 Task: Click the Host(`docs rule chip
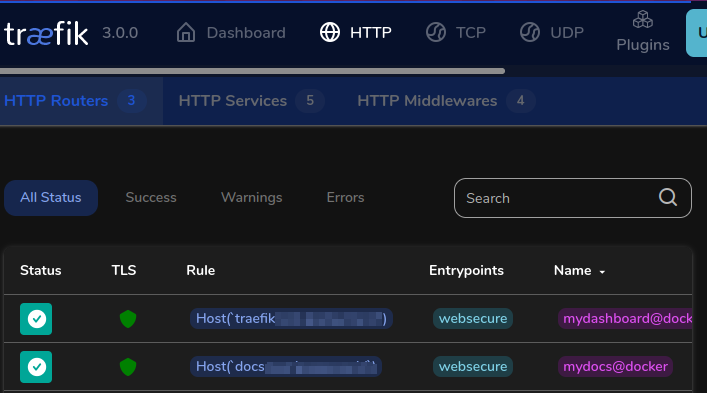click(286, 366)
